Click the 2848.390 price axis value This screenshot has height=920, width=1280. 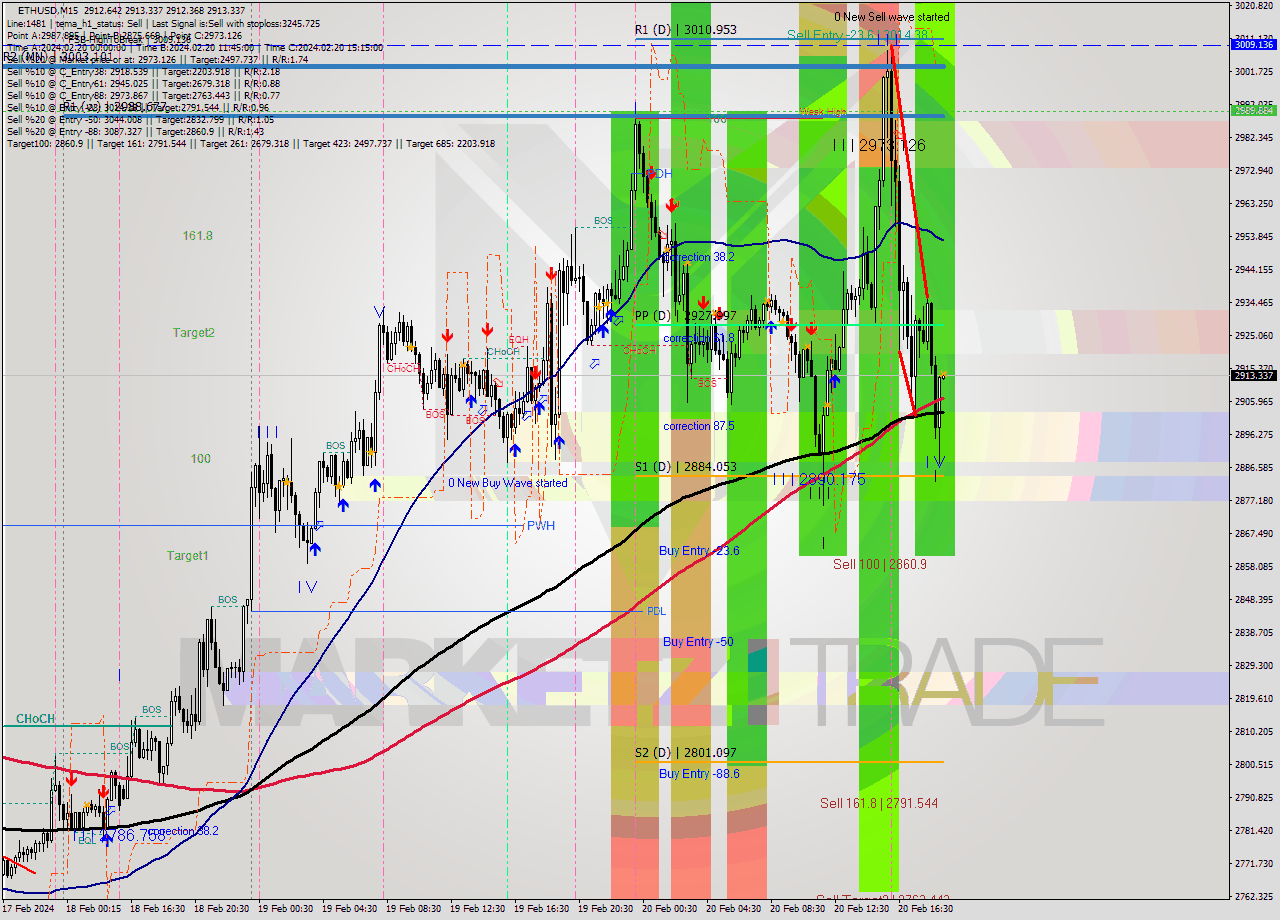[x=1253, y=600]
